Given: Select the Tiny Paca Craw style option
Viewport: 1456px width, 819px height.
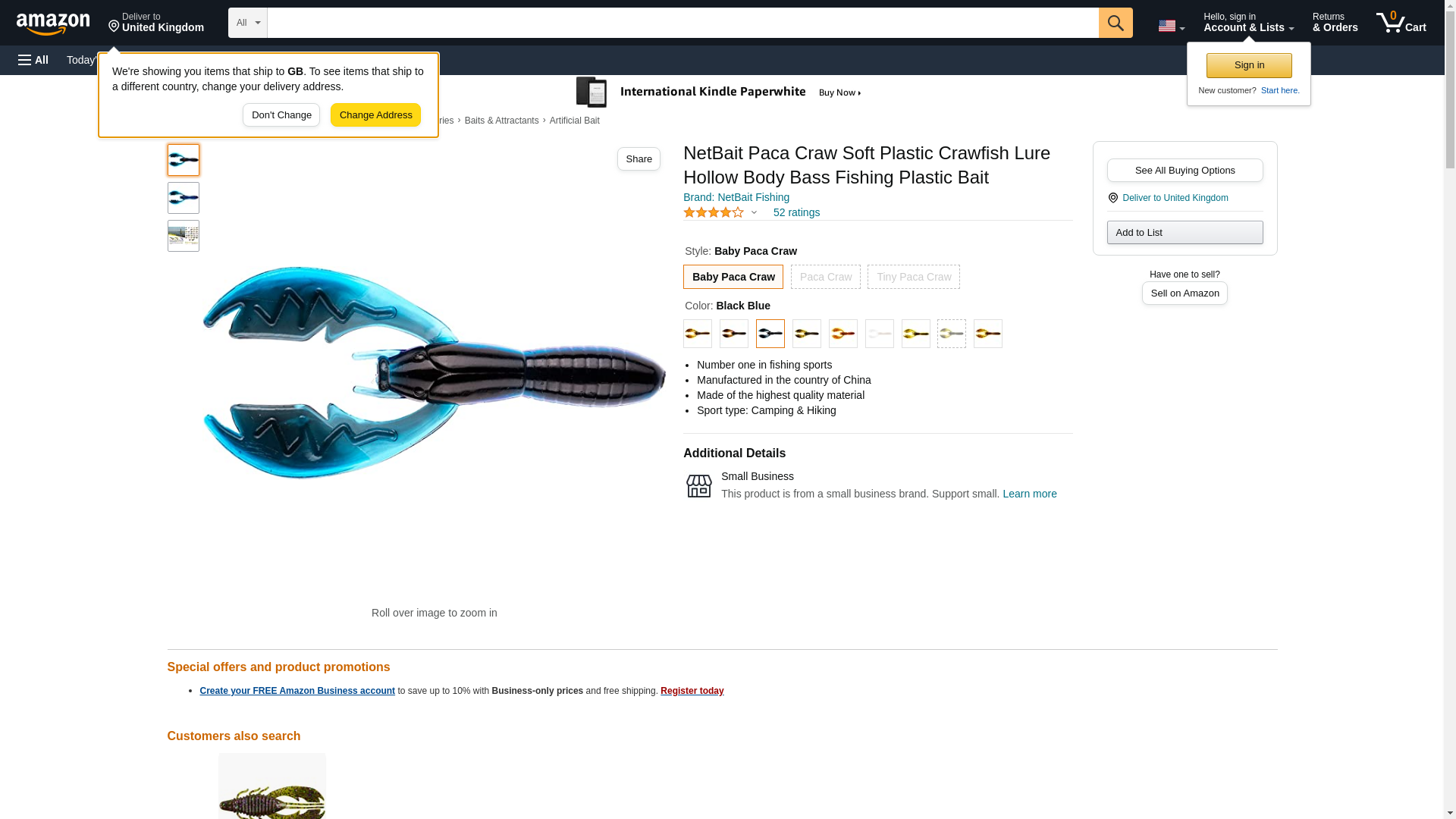Looking at the screenshot, I should point(913,277).
